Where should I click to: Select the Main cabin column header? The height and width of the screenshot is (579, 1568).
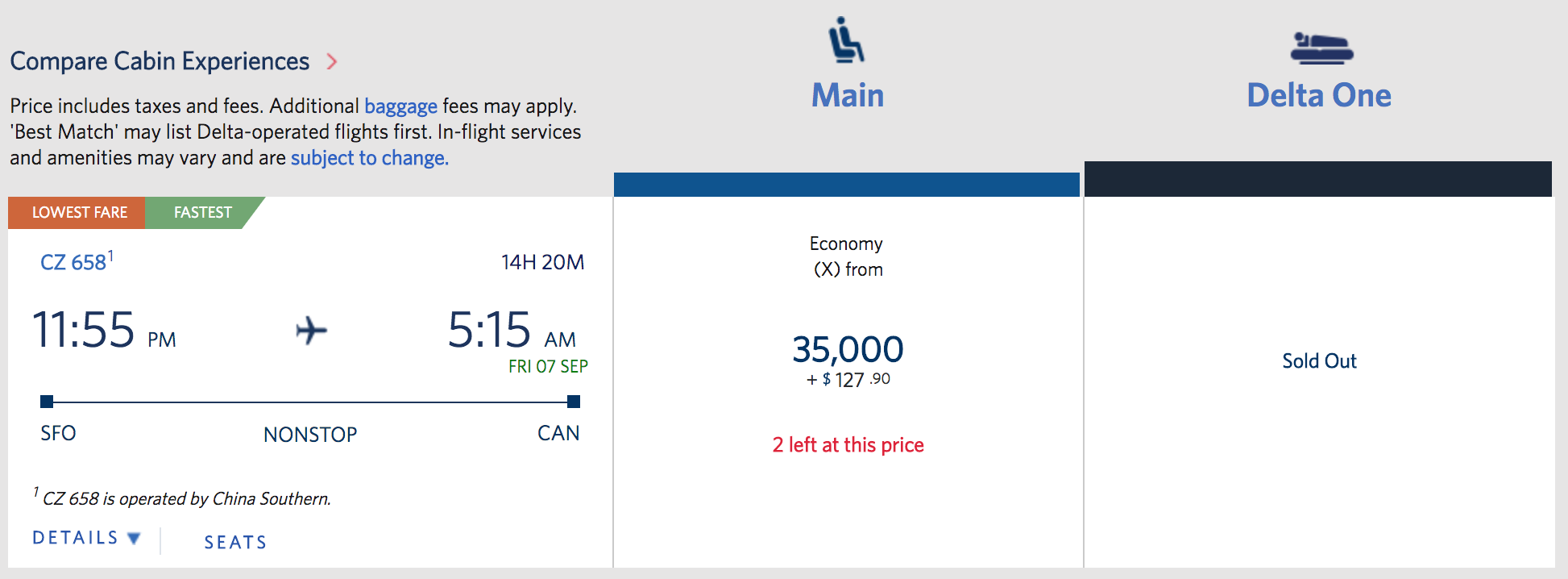pyautogui.click(x=848, y=95)
